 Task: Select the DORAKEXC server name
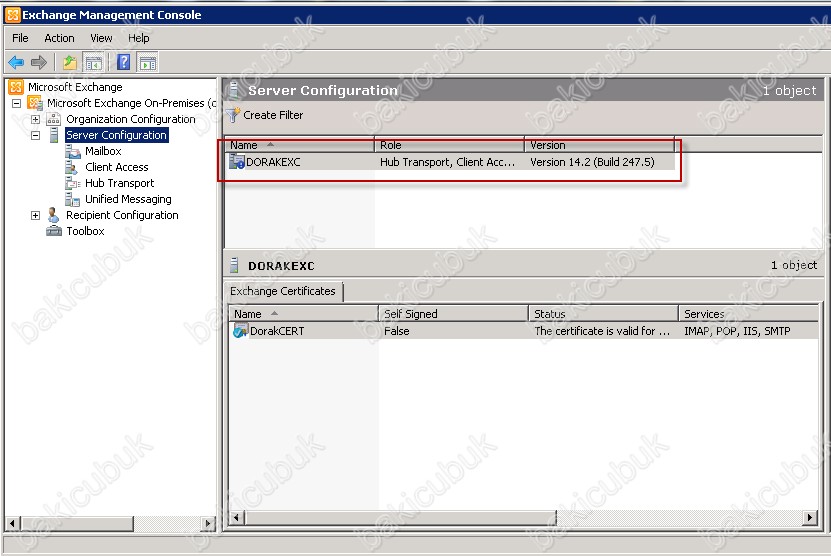pos(273,162)
